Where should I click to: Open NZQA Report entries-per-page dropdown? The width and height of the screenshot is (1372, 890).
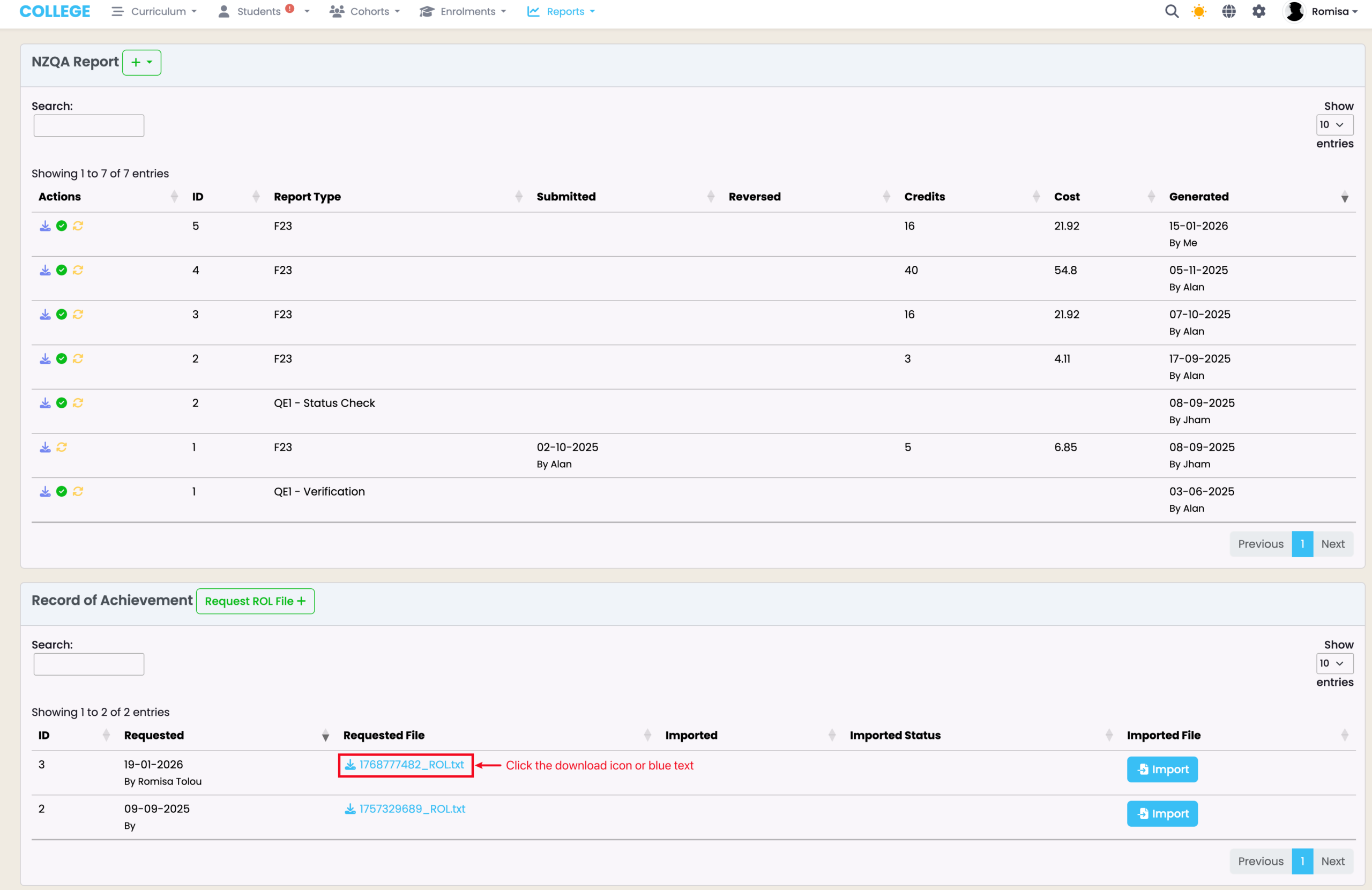click(x=1334, y=125)
